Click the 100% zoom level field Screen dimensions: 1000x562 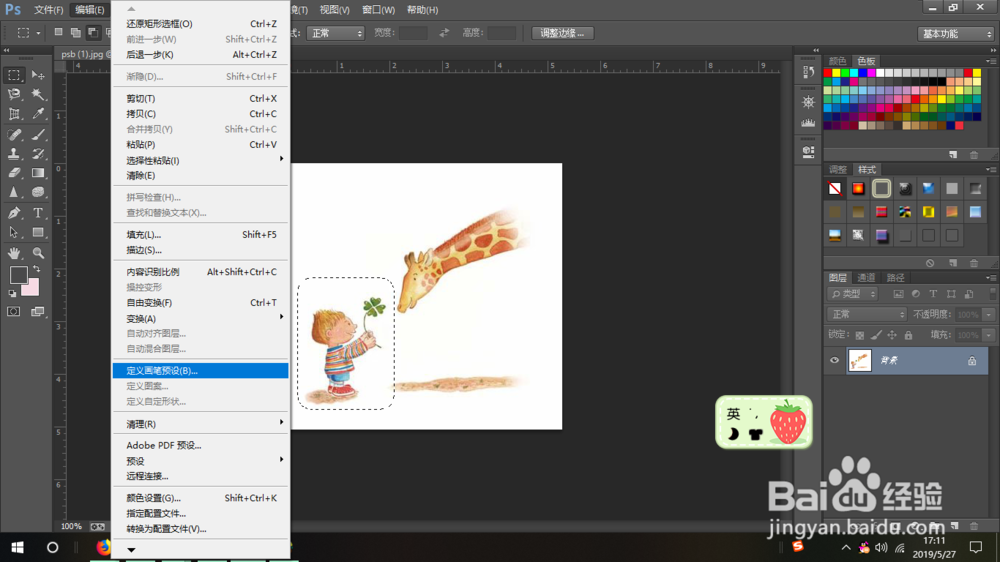[71, 526]
